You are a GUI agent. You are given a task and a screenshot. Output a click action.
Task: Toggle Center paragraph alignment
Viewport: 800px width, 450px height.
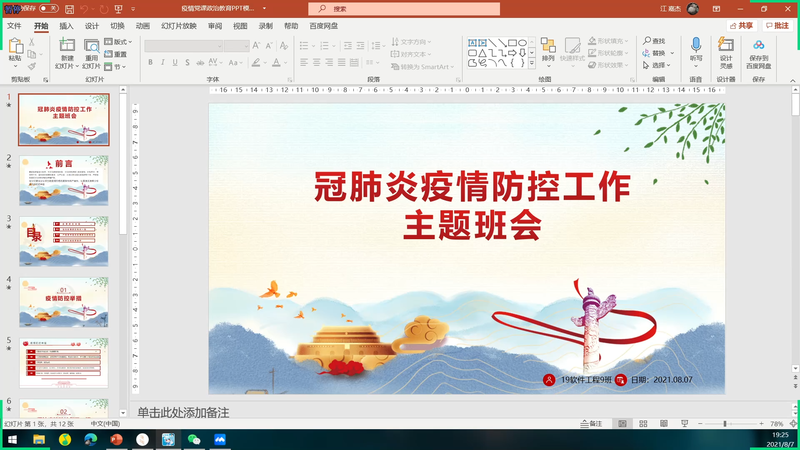coord(316,62)
